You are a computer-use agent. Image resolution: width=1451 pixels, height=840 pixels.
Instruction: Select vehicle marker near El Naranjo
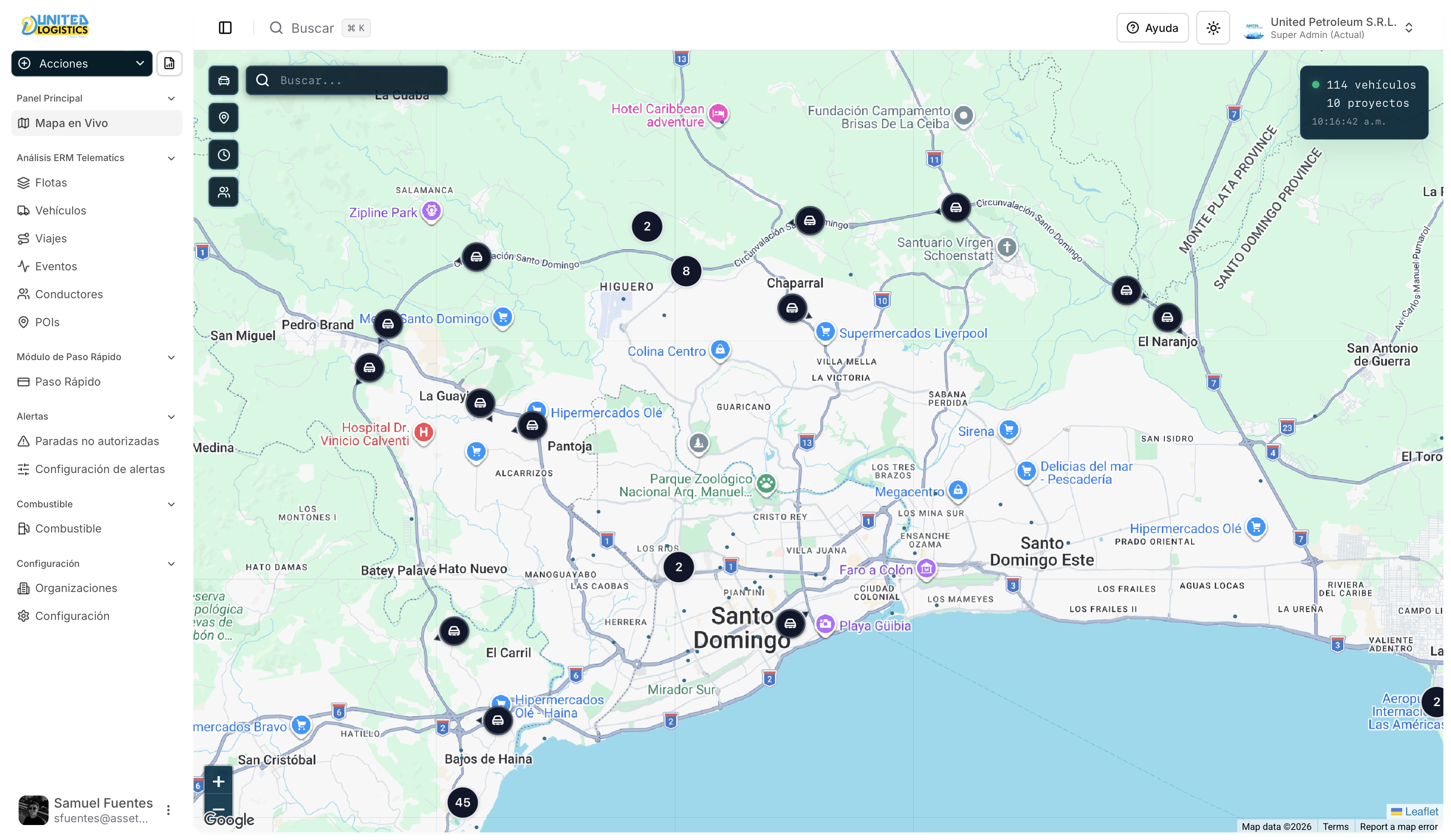(x=1167, y=318)
